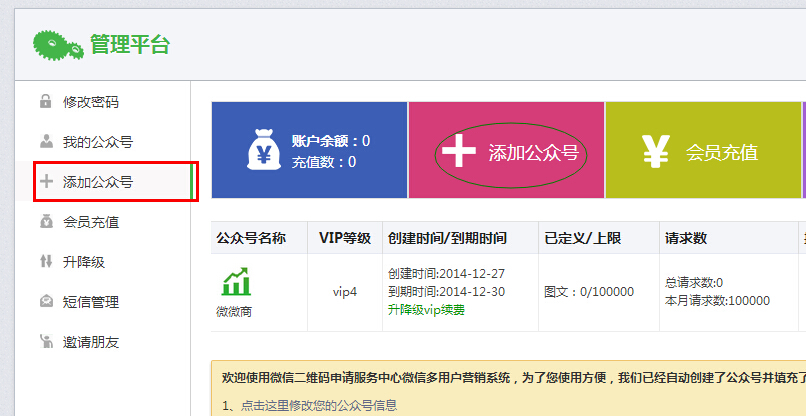Click the lock icon beside 修改密码
Image resolution: width=806 pixels, height=416 pixels.
click(x=46, y=101)
